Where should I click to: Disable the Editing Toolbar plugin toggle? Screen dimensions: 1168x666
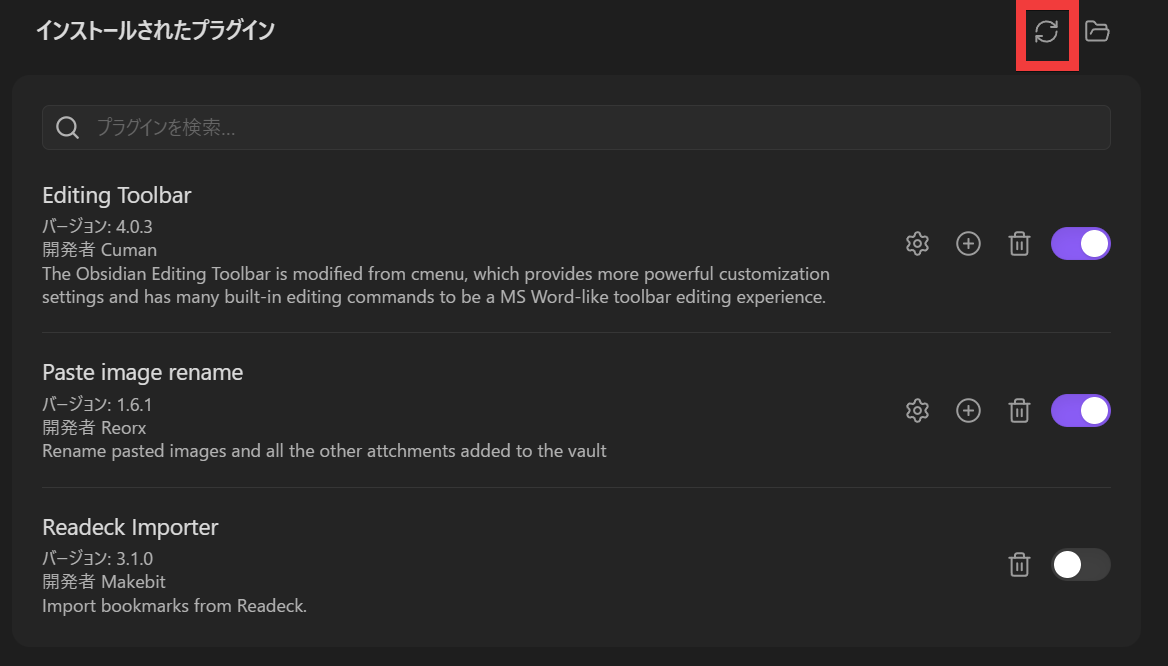point(1080,243)
